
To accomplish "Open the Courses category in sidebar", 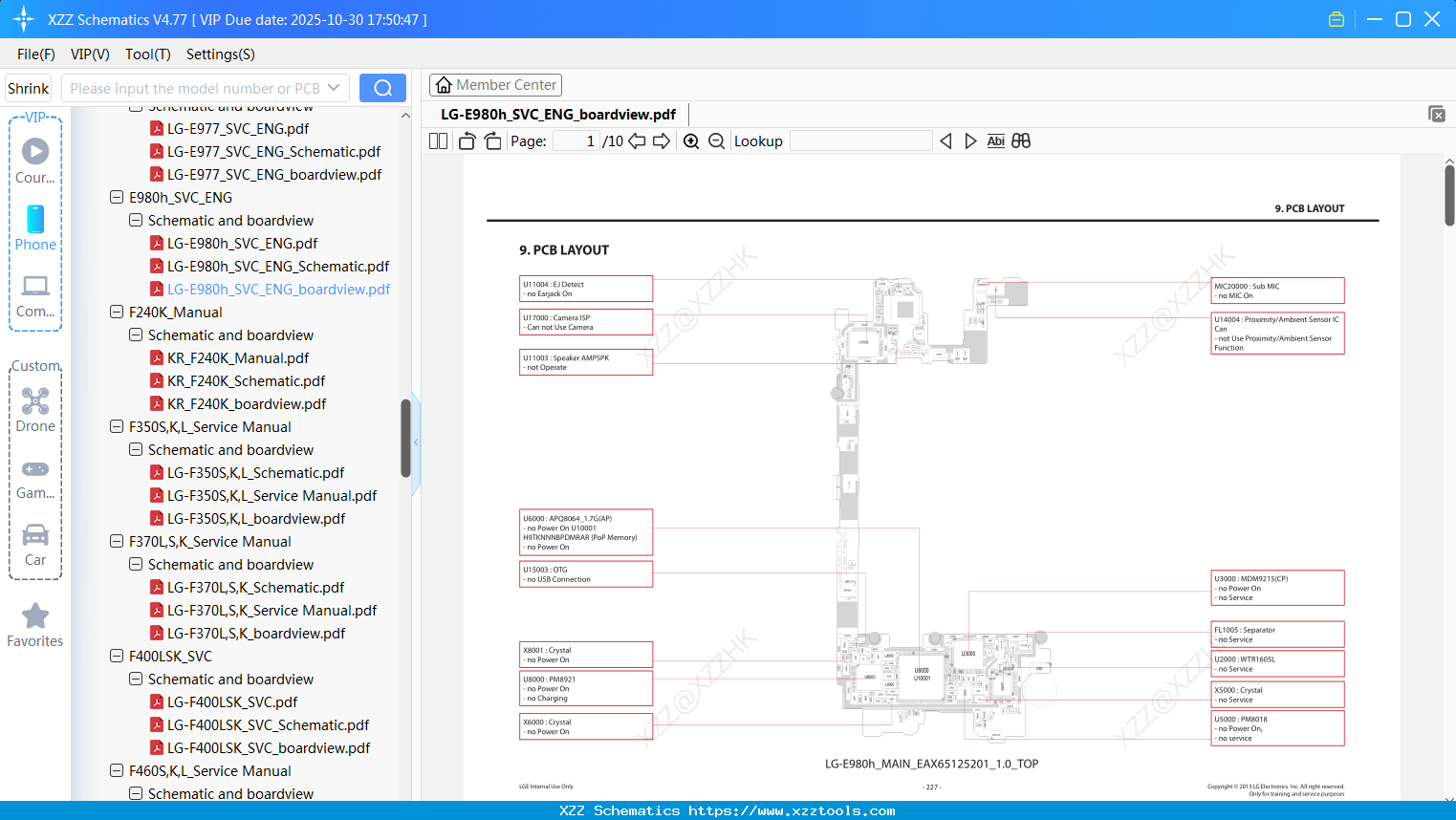I will point(35,161).
